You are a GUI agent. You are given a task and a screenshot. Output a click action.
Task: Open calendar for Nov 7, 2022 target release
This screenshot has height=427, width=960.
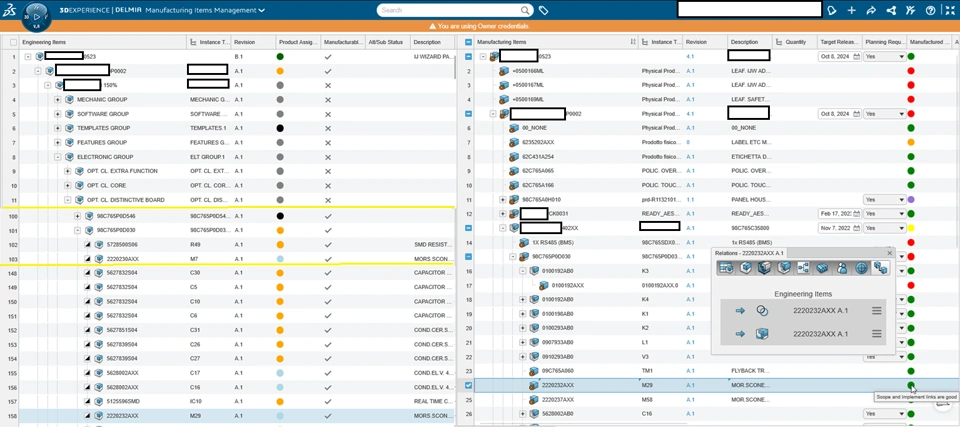[857, 228]
